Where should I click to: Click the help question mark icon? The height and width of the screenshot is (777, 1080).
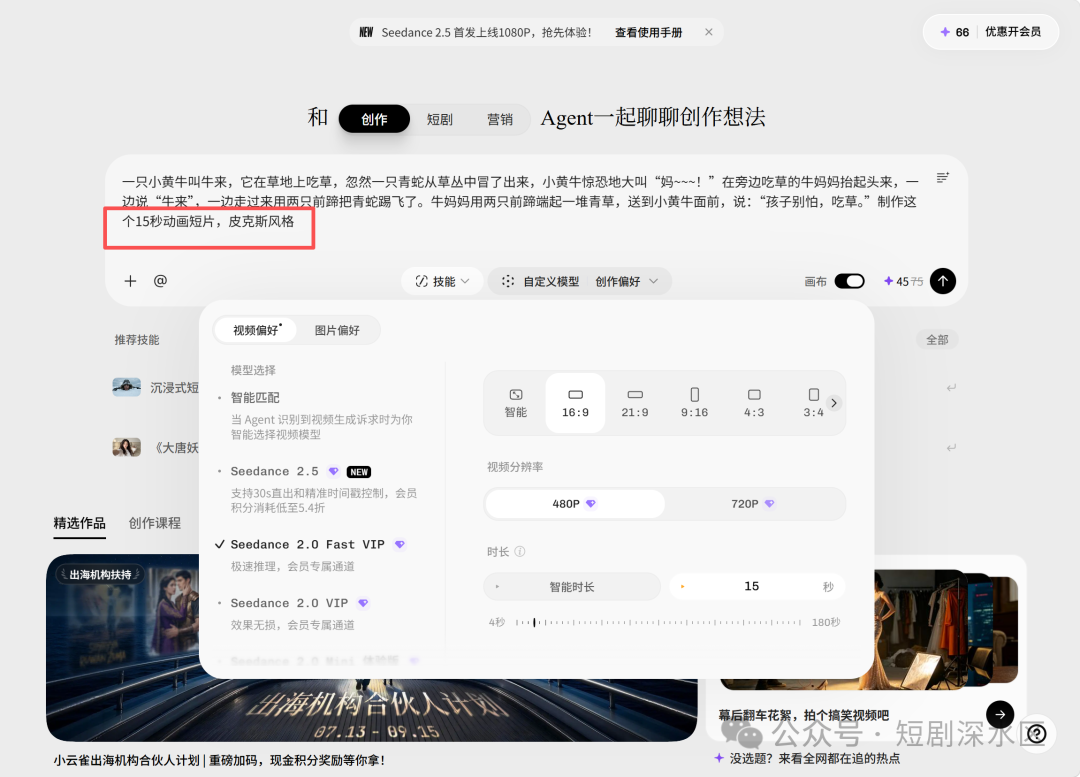[x=1037, y=734]
